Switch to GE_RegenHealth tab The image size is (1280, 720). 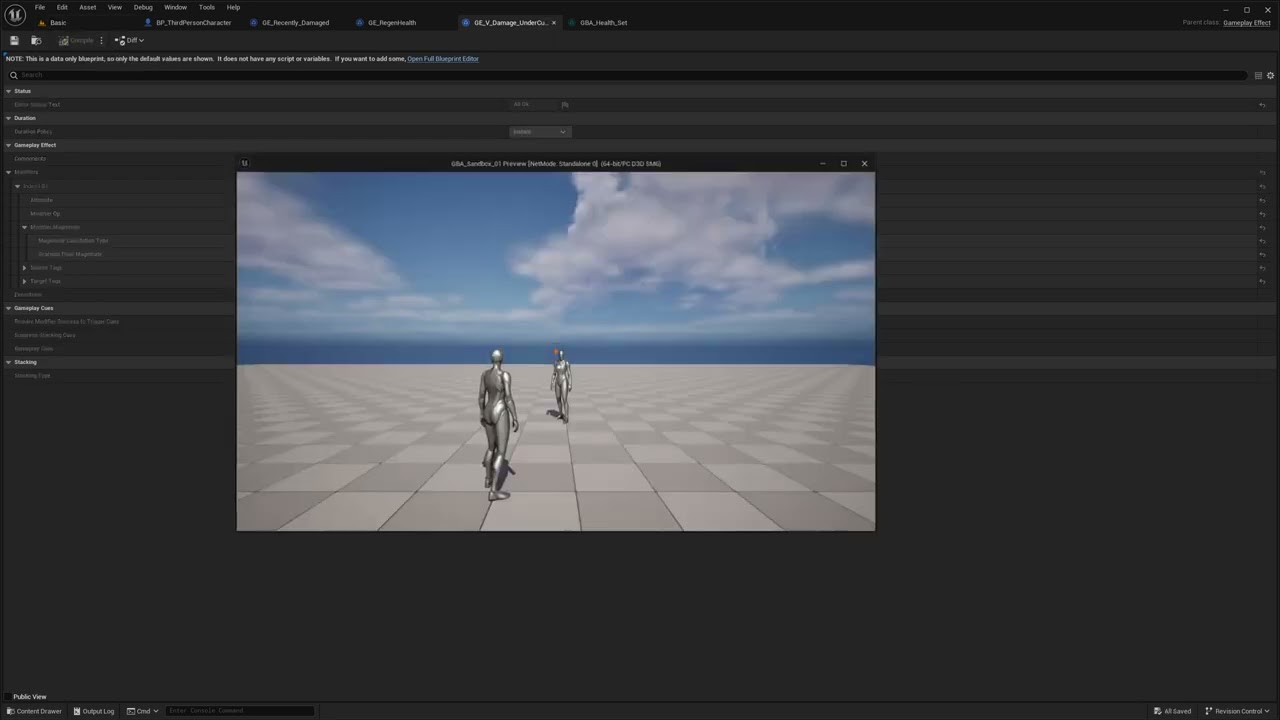click(391, 22)
